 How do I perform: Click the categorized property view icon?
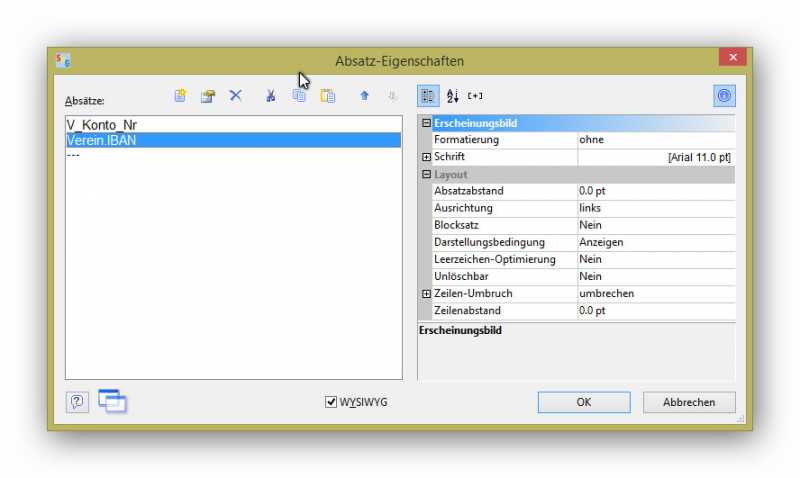click(x=428, y=96)
